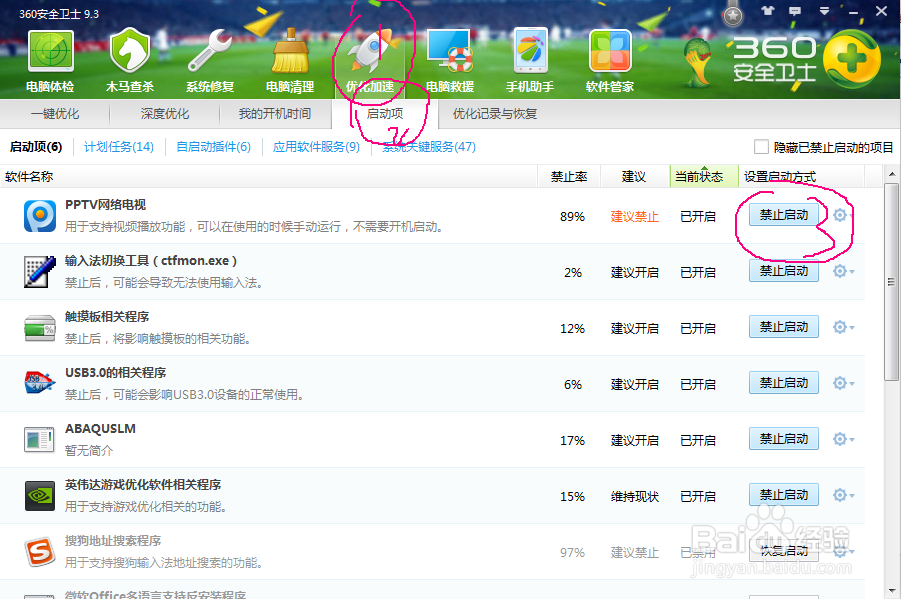Open the skin shirt icon in title bar
Image resolution: width=901 pixels, height=599 pixels.
pyautogui.click(x=767, y=11)
